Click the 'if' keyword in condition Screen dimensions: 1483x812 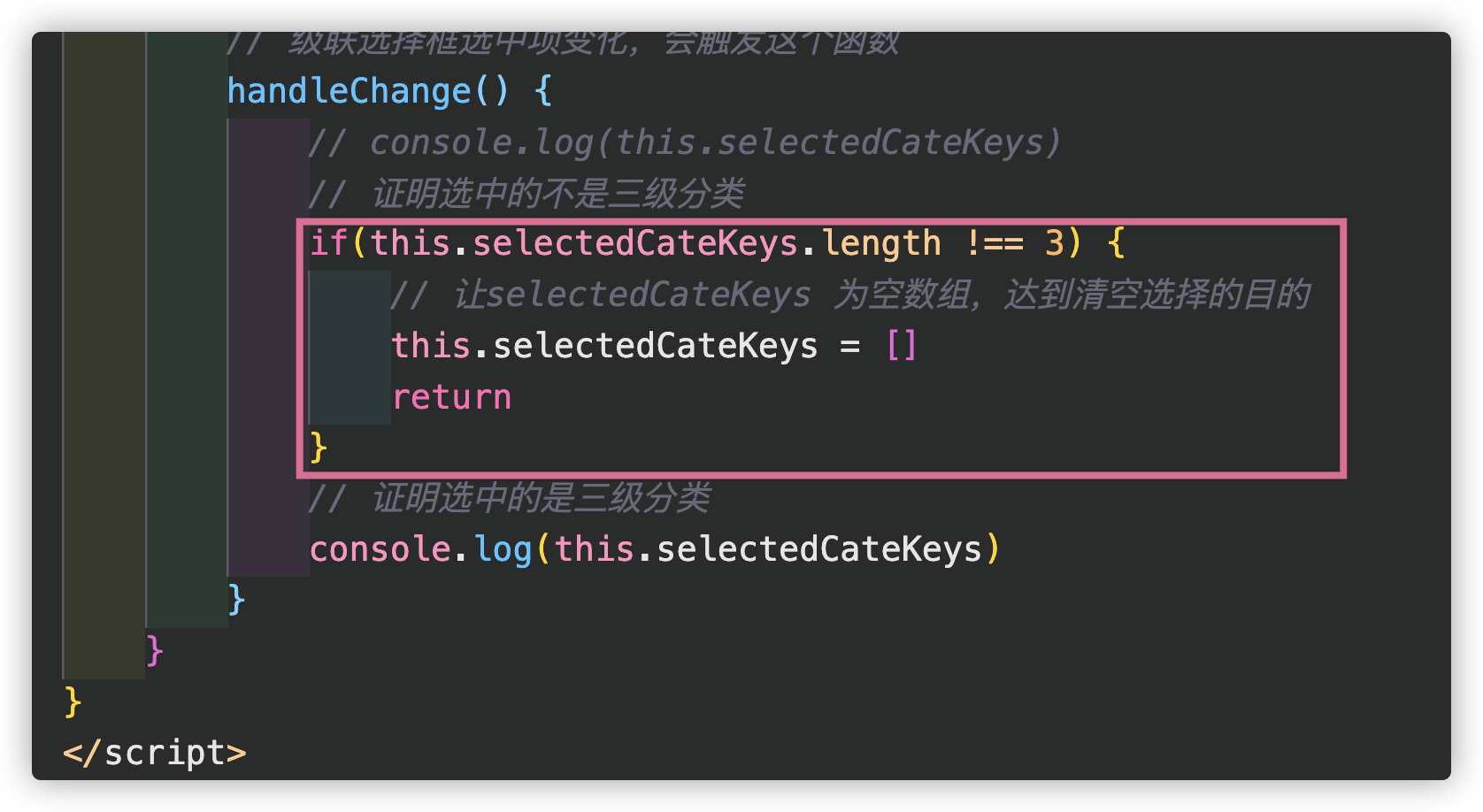coord(328,242)
